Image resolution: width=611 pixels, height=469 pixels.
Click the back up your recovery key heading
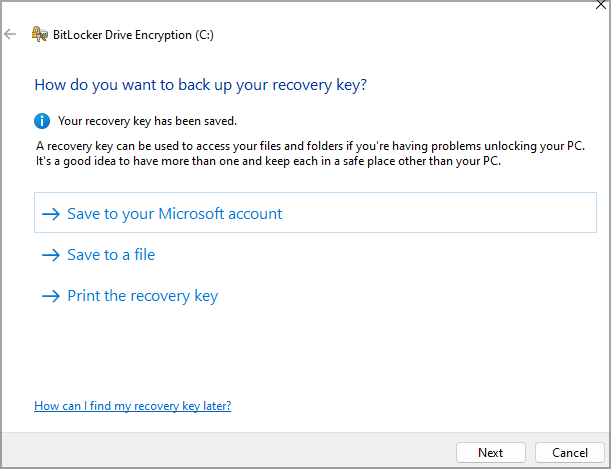point(200,85)
